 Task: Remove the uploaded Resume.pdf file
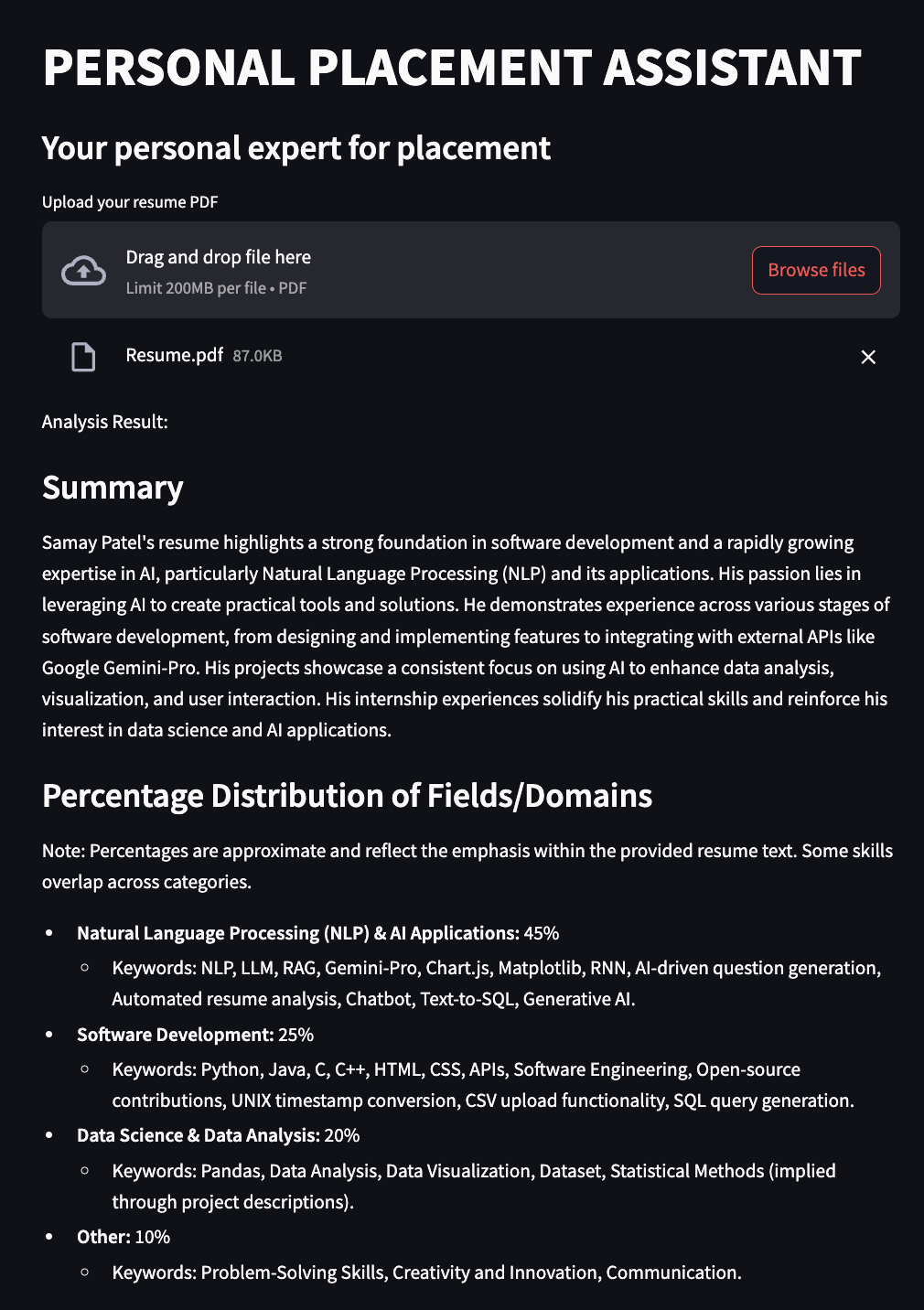pos(868,357)
